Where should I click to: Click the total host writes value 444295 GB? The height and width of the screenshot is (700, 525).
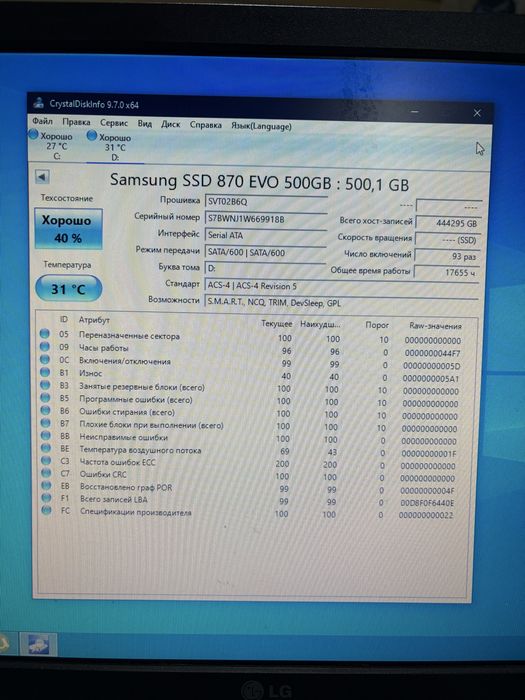448,223
